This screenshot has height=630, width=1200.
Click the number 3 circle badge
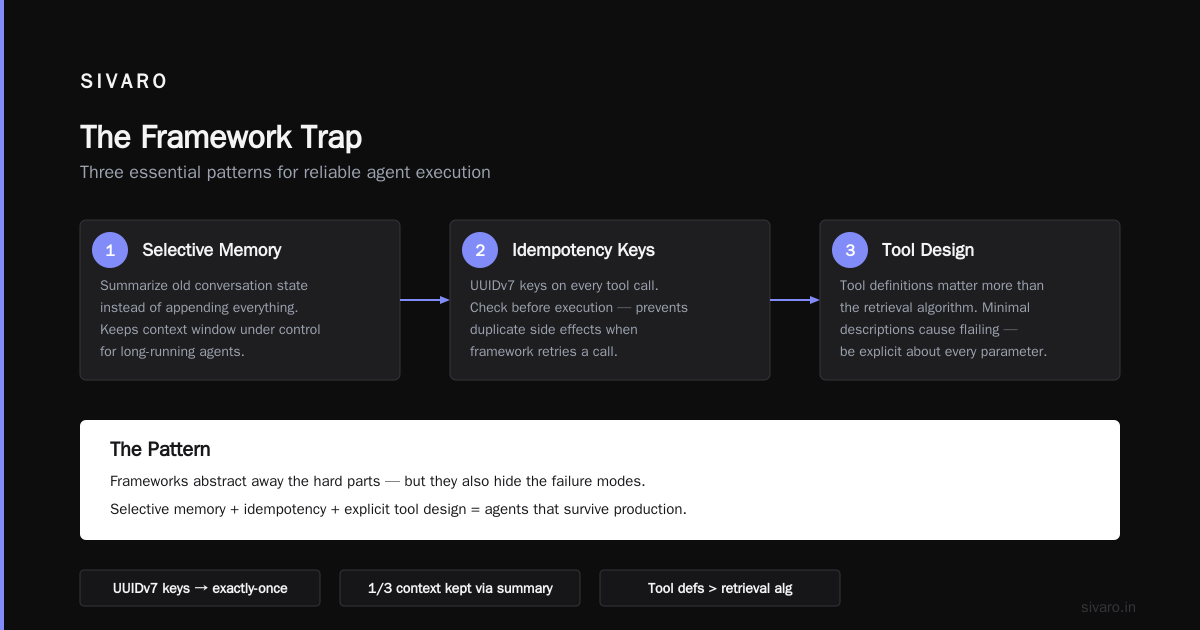tap(850, 250)
